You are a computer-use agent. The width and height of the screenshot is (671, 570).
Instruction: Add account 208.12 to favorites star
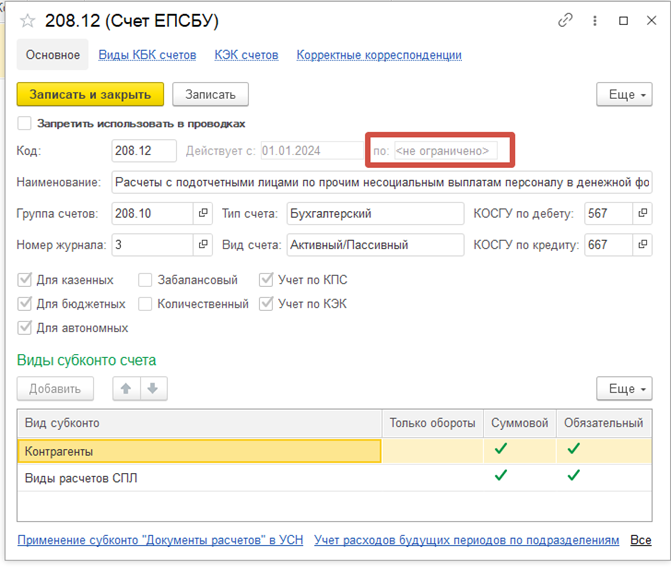(27, 21)
